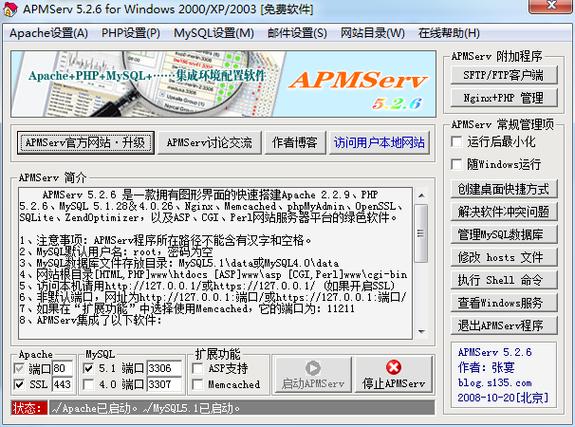Launch the SFTP/FTP客户端 program

coord(504,75)
